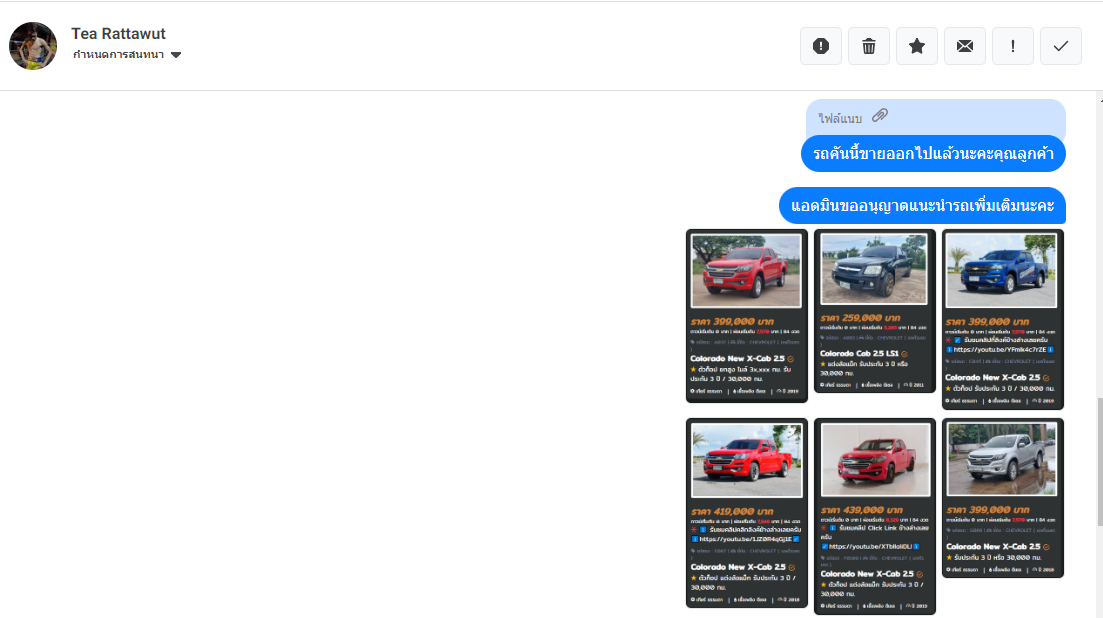
Task: Star this conversation as follow-up
Action: (x=917, y=46)
